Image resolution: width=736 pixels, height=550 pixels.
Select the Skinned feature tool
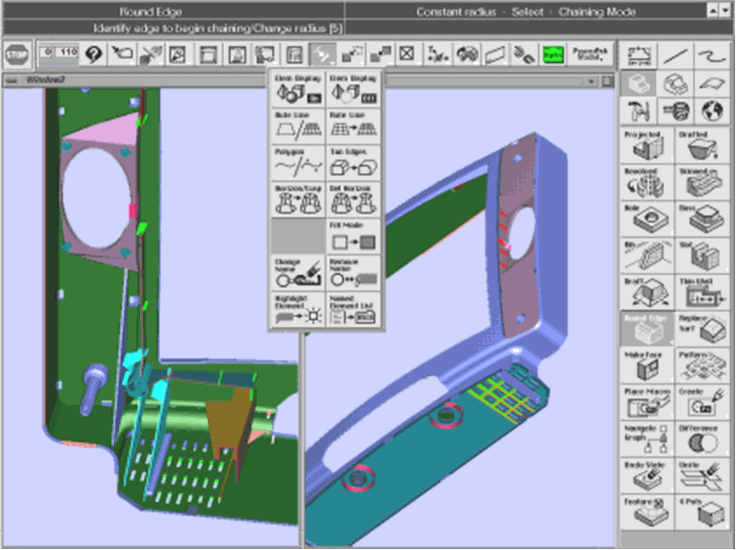point(702,182)
